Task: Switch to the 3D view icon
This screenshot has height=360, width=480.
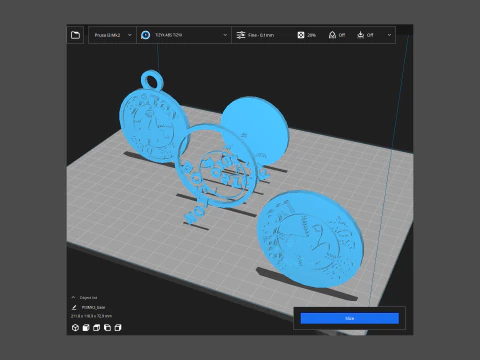Action: [75, 328]
